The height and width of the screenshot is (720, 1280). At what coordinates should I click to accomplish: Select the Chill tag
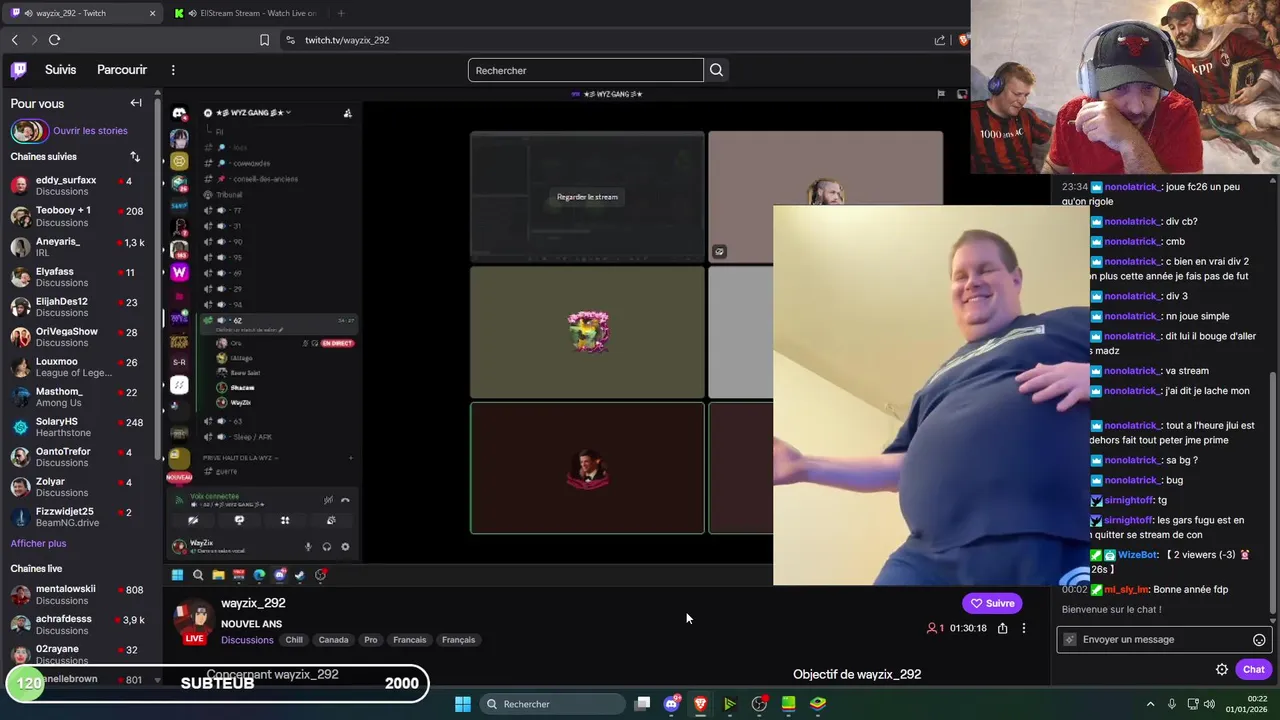tap(294, 640)
